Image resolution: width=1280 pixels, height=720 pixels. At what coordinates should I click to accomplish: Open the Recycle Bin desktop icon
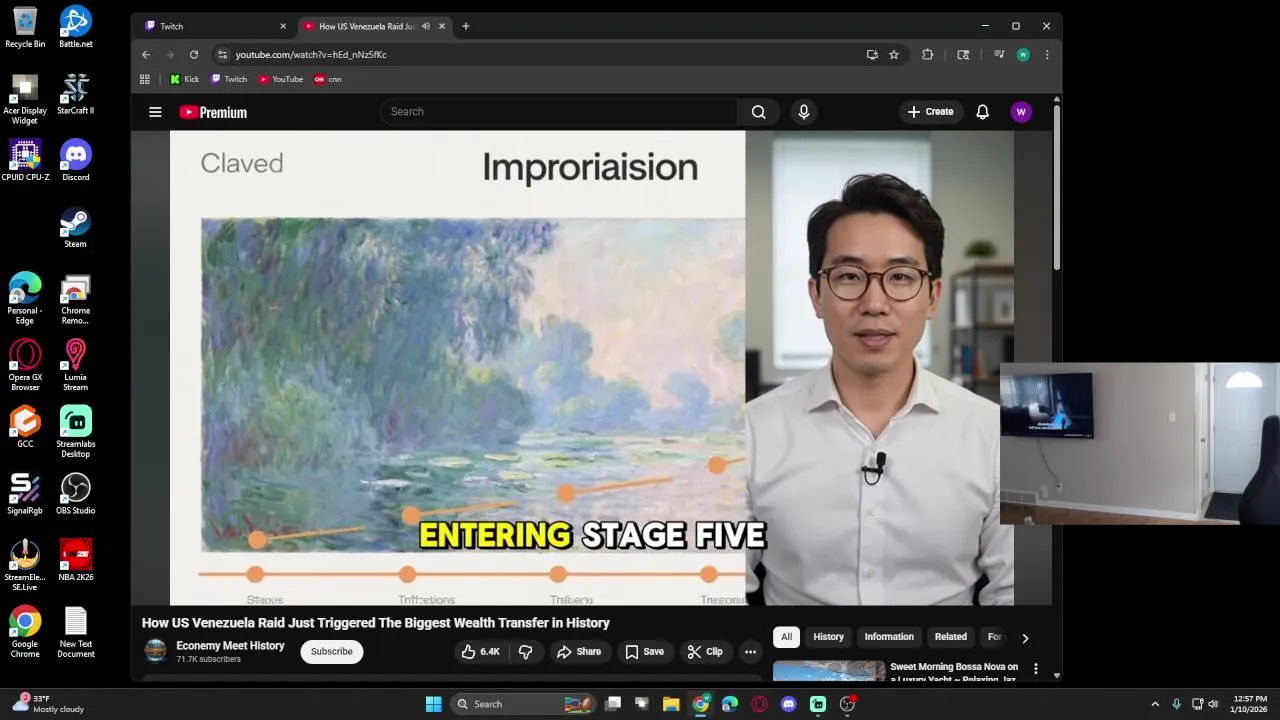(25, 27)
